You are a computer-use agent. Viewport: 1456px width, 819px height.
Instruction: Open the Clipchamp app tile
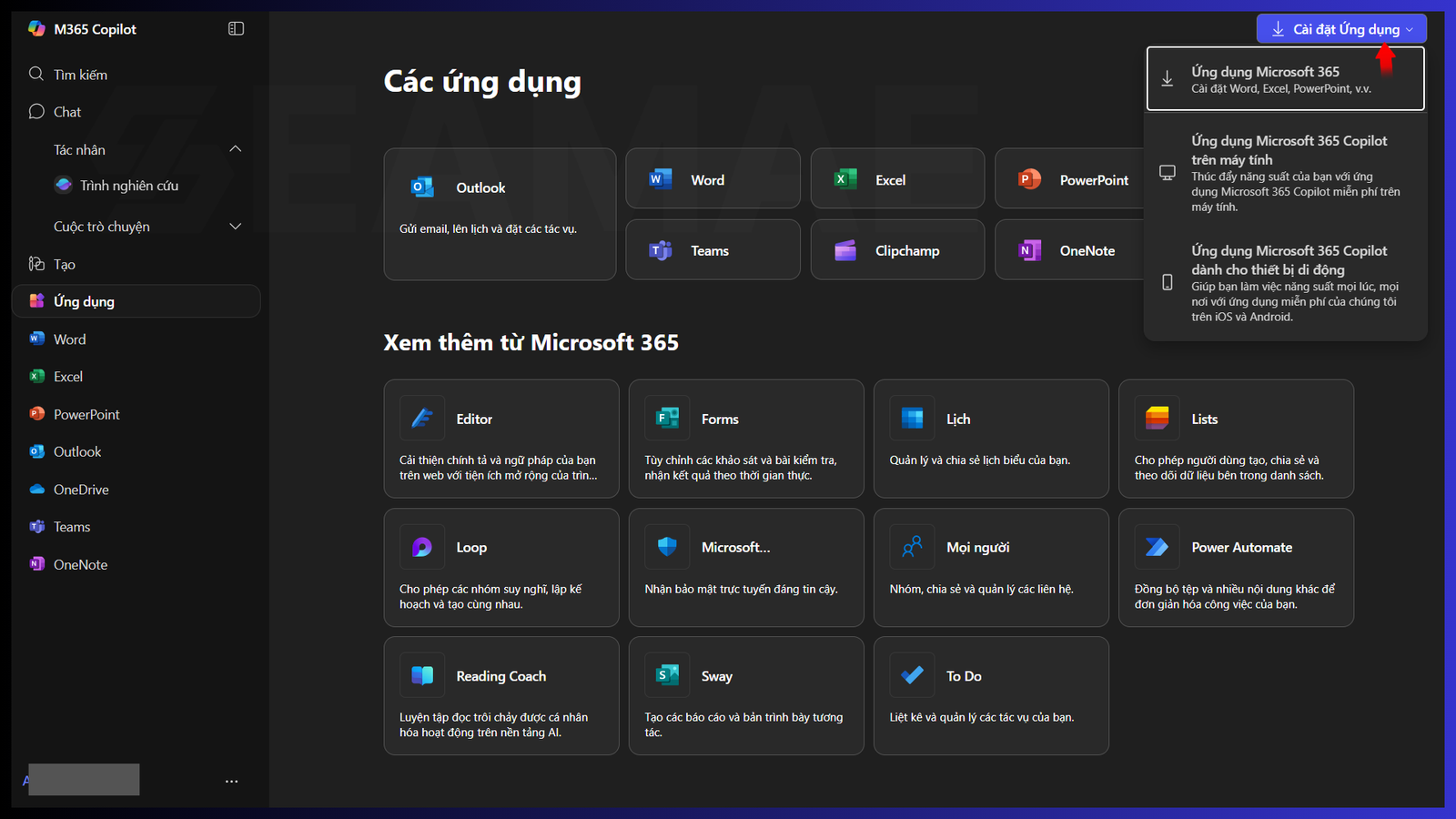tap(897, 250)
